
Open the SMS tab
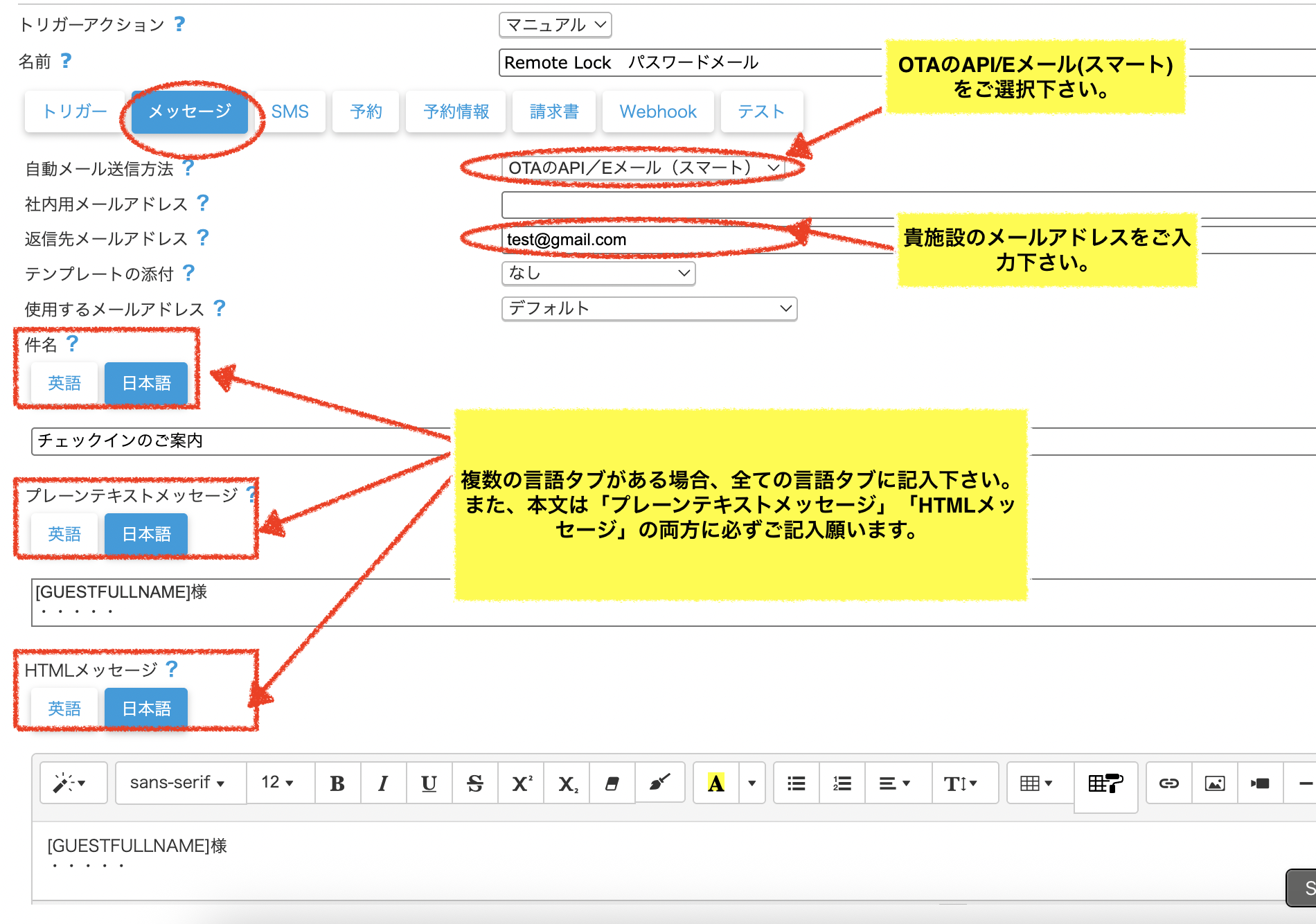290,112
